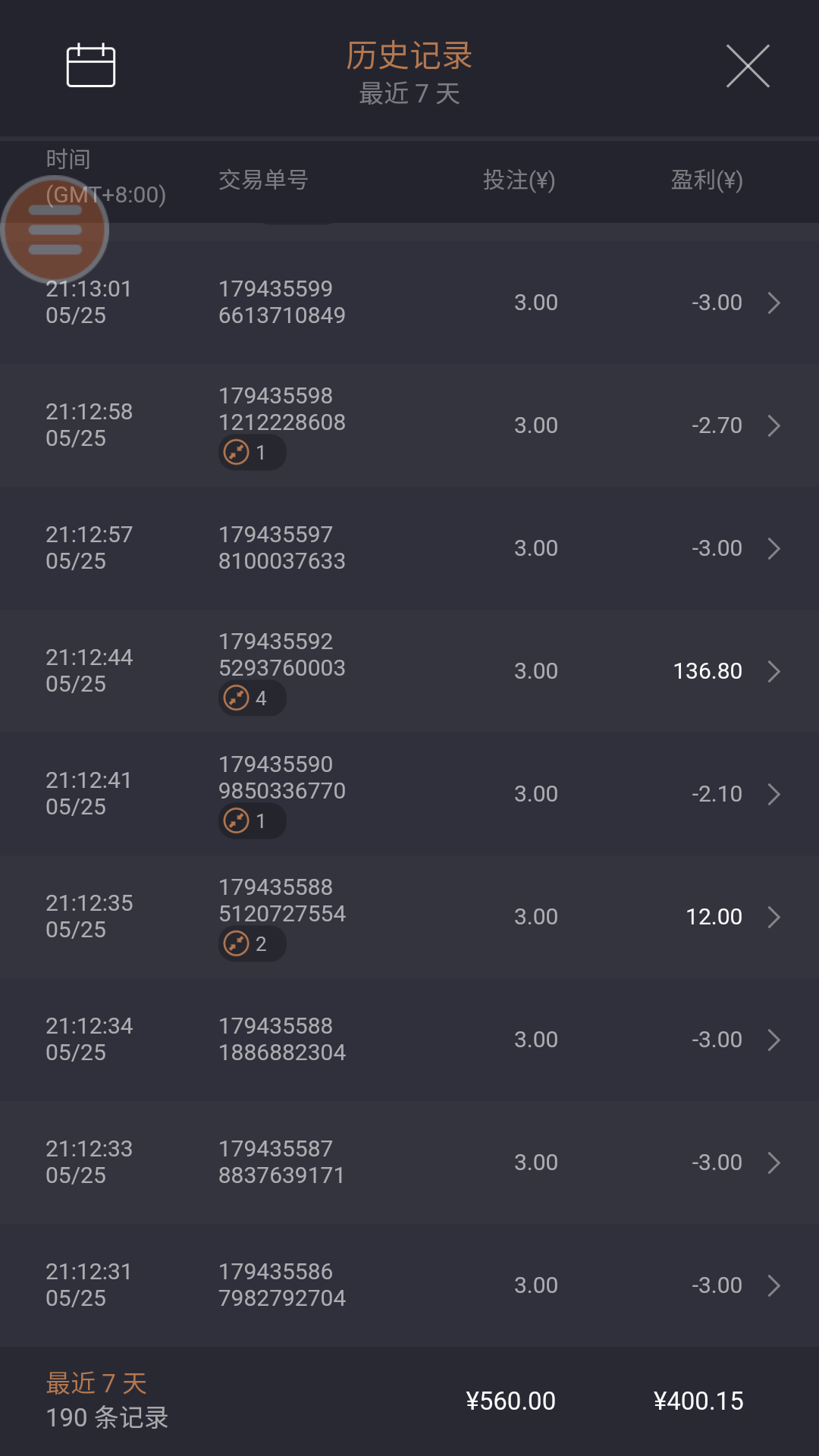
Task: Open transaction 179435597 8100037633 row
Action: [x=282, y=548]
